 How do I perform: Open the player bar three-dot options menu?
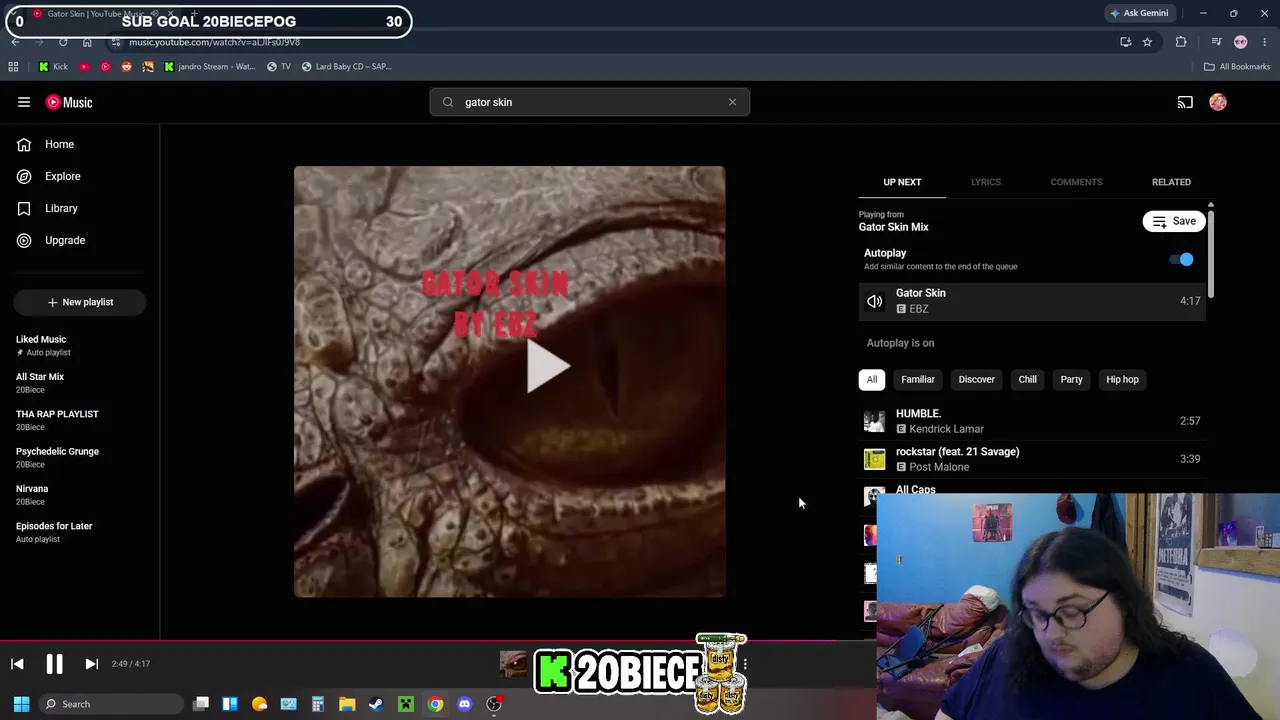coord(745,664)
